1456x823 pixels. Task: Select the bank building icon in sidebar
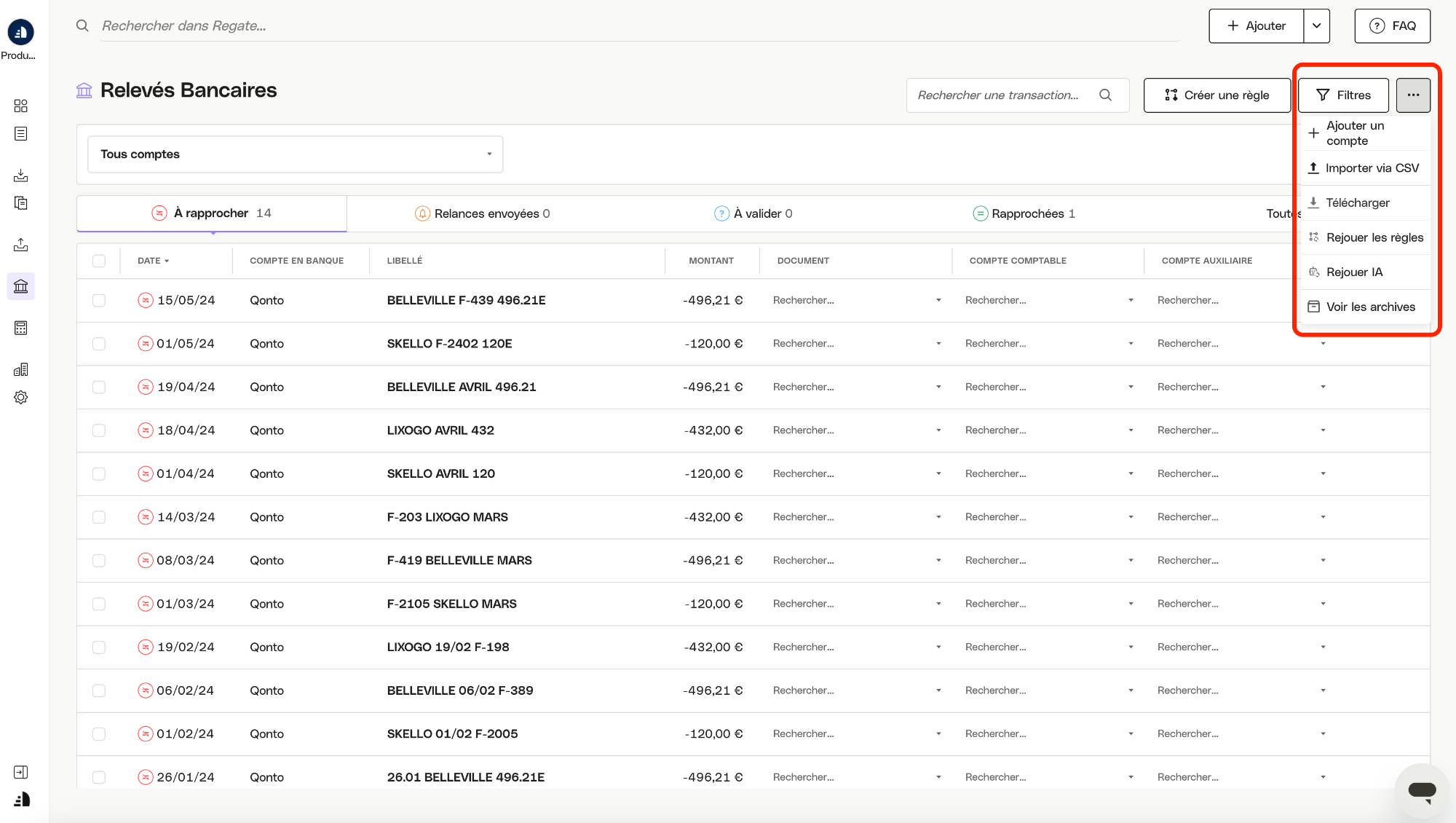click(20, 286)
